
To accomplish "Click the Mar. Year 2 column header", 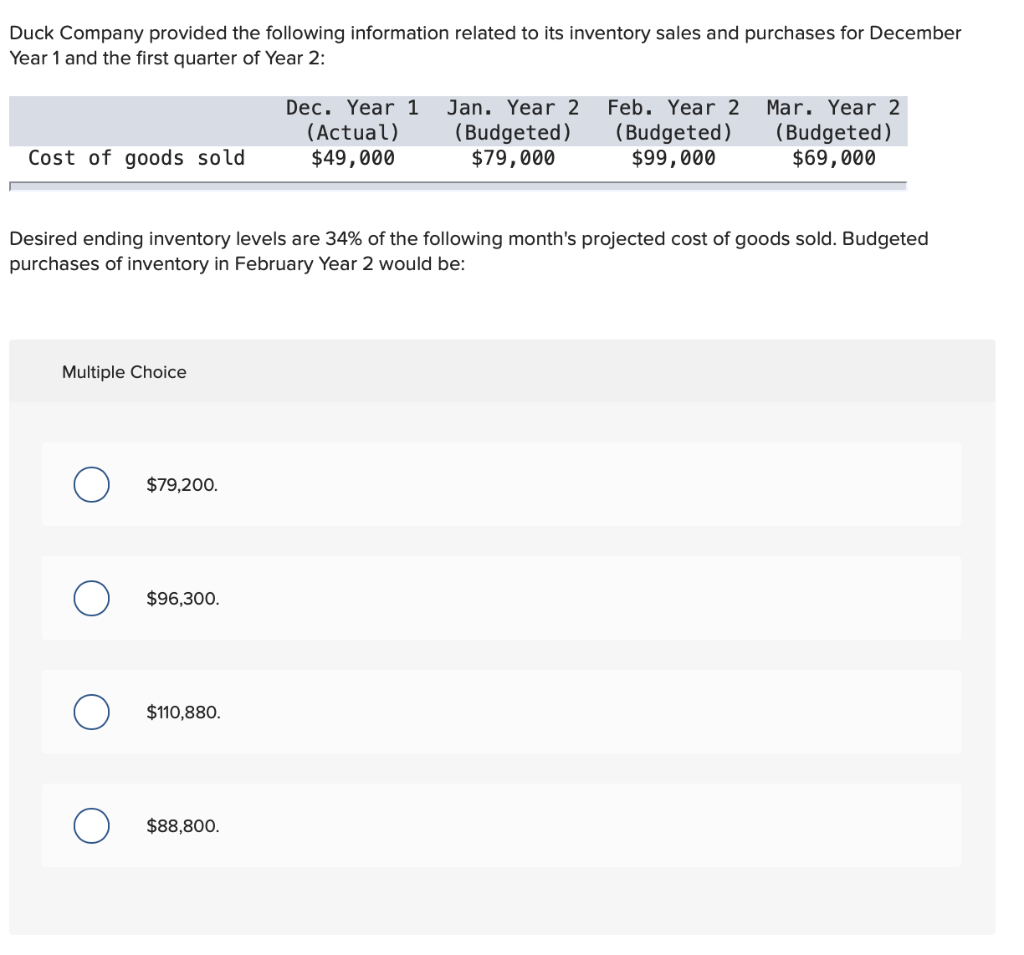I will 833,108.
